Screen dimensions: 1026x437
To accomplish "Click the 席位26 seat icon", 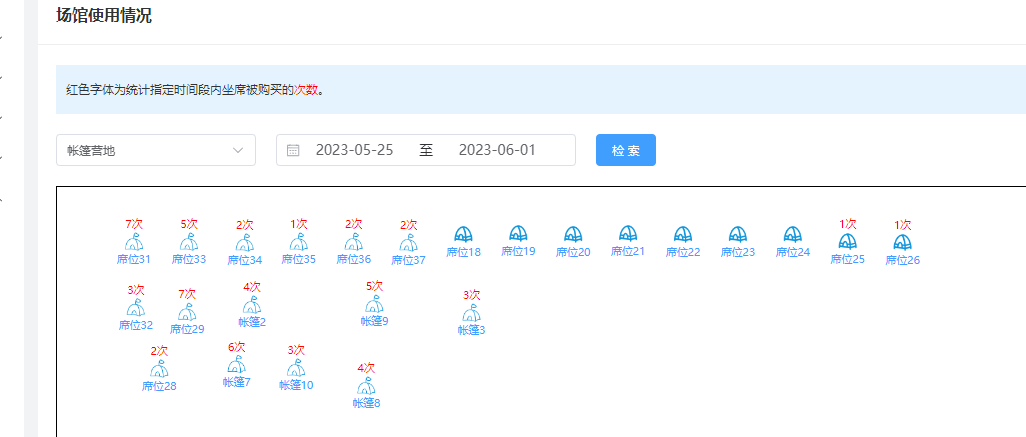I will pyautogui.click(x=902, y=242).
